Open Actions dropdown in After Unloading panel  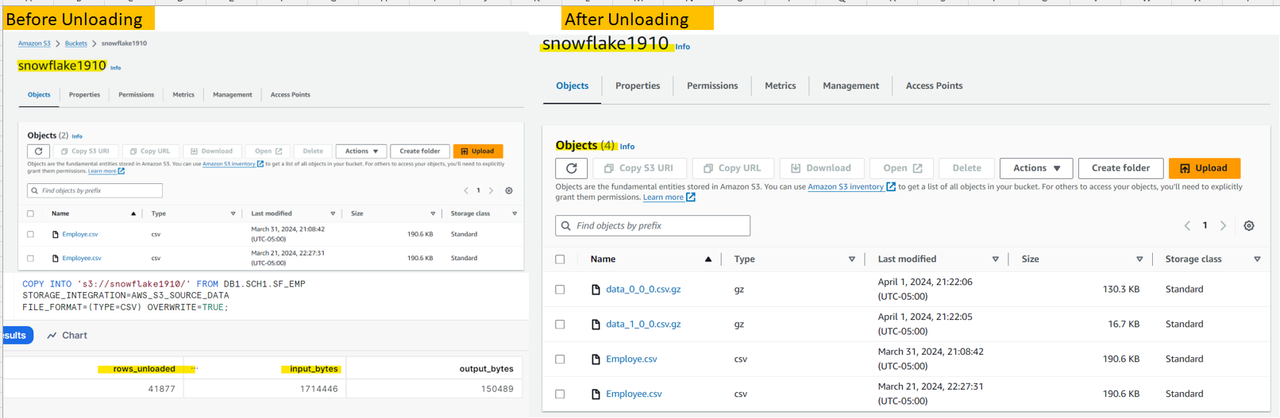pyautogui.click(x=1036, y=168)
